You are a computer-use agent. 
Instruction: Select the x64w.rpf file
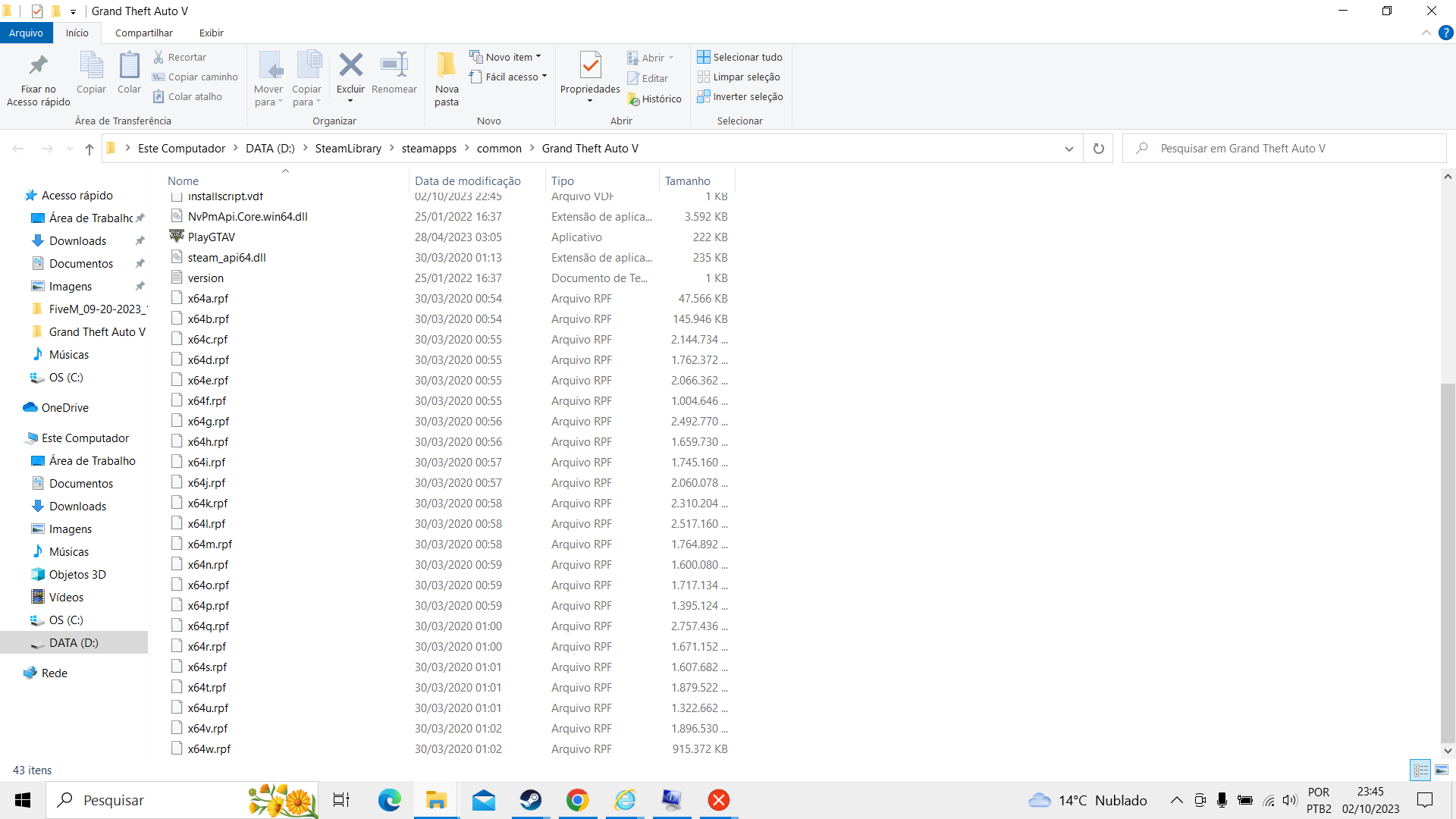pos(209,748)
